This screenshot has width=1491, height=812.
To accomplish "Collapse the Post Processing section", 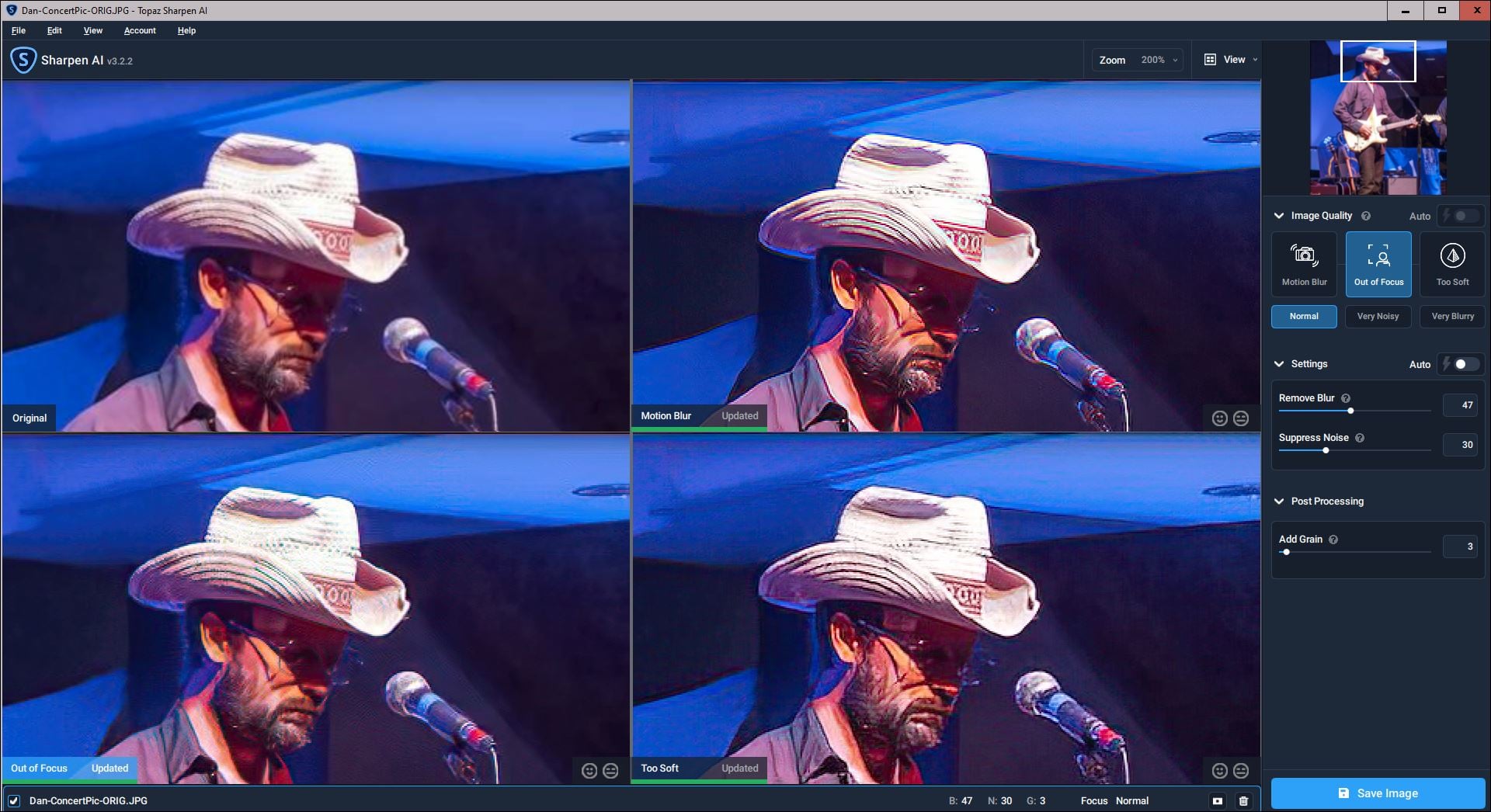I will tap(1279, 501).
